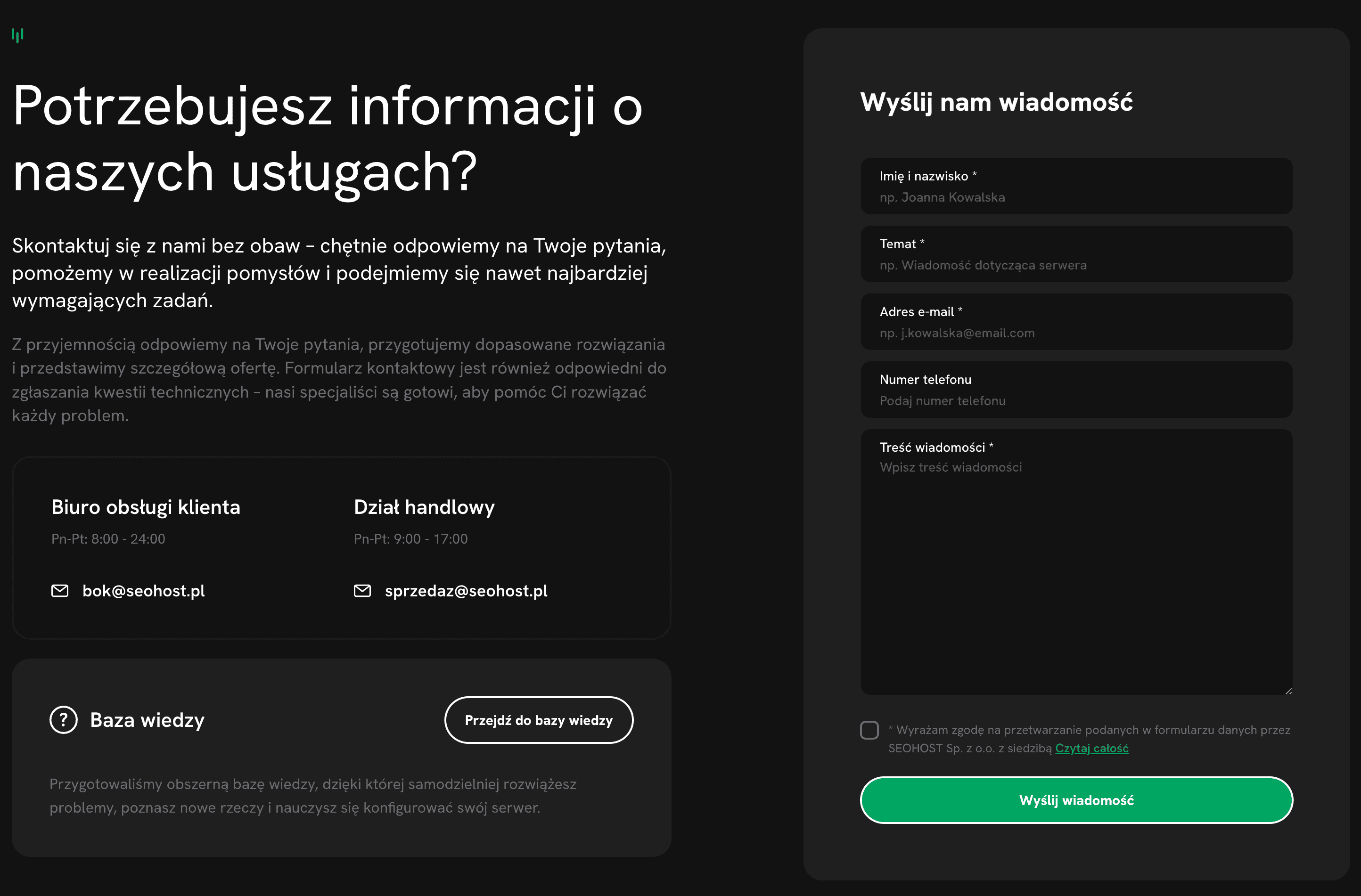The width and height of the screenshot is (1361, 896).
Task: Open the sprzedaz@seohost.pl email link
Action: click(466, 591)
